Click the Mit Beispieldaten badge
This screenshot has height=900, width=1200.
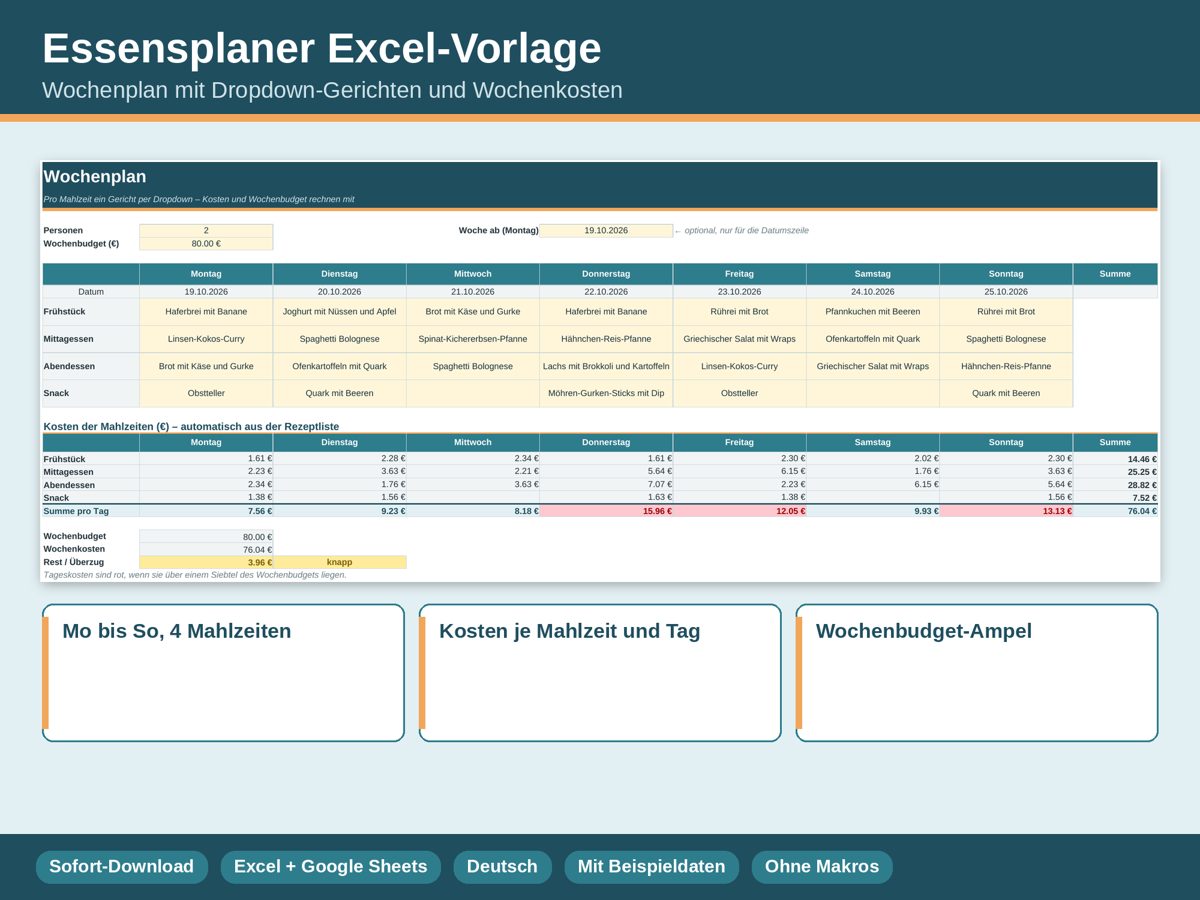pos(651,867)
